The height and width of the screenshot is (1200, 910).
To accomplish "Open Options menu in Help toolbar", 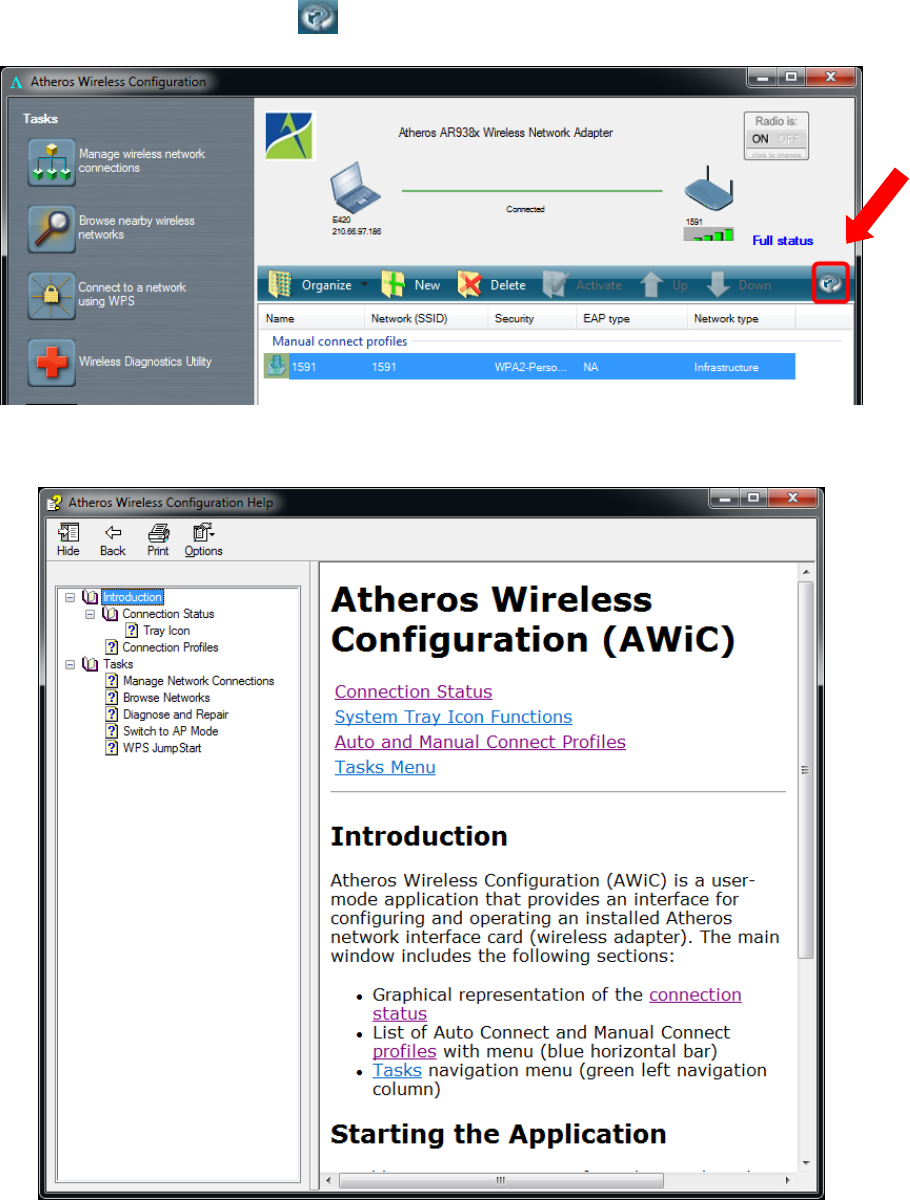I will (203, 540).
